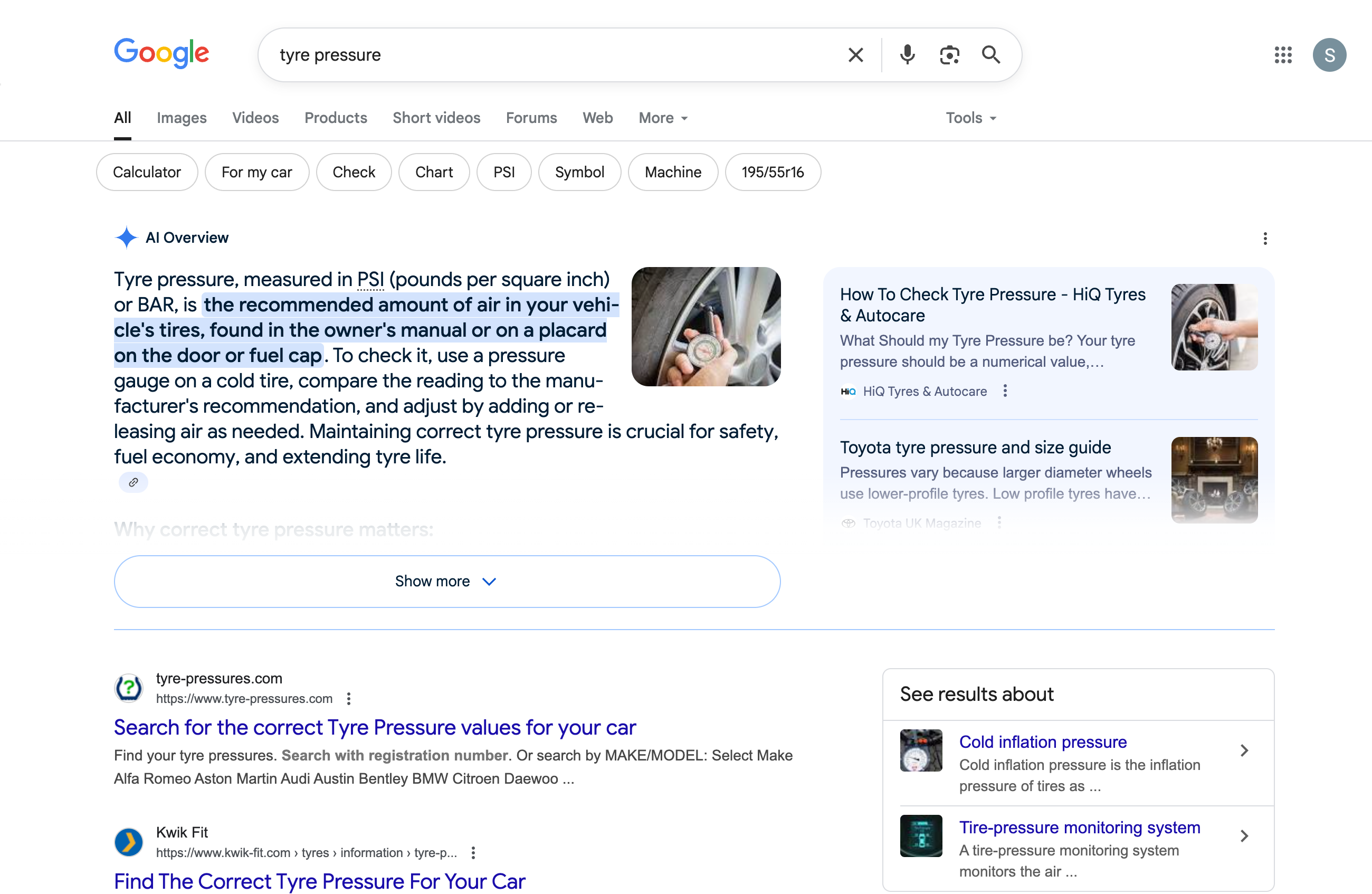
Task: Open How To Check Tyre Pressure HiQ article
Action: pos(993,305)
